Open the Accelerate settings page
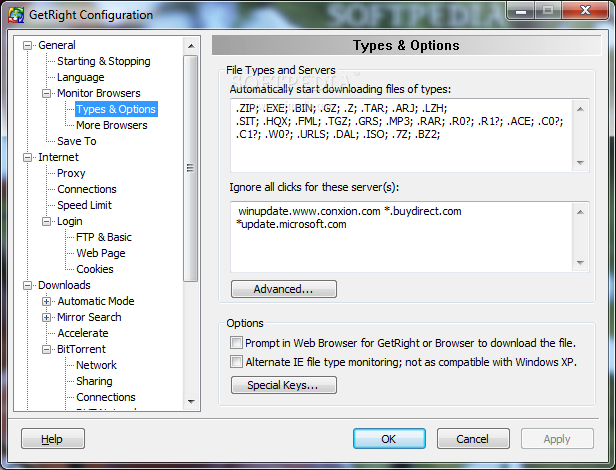Image resolution: width=616 pixels, height=470 pixels. point(83,333)
